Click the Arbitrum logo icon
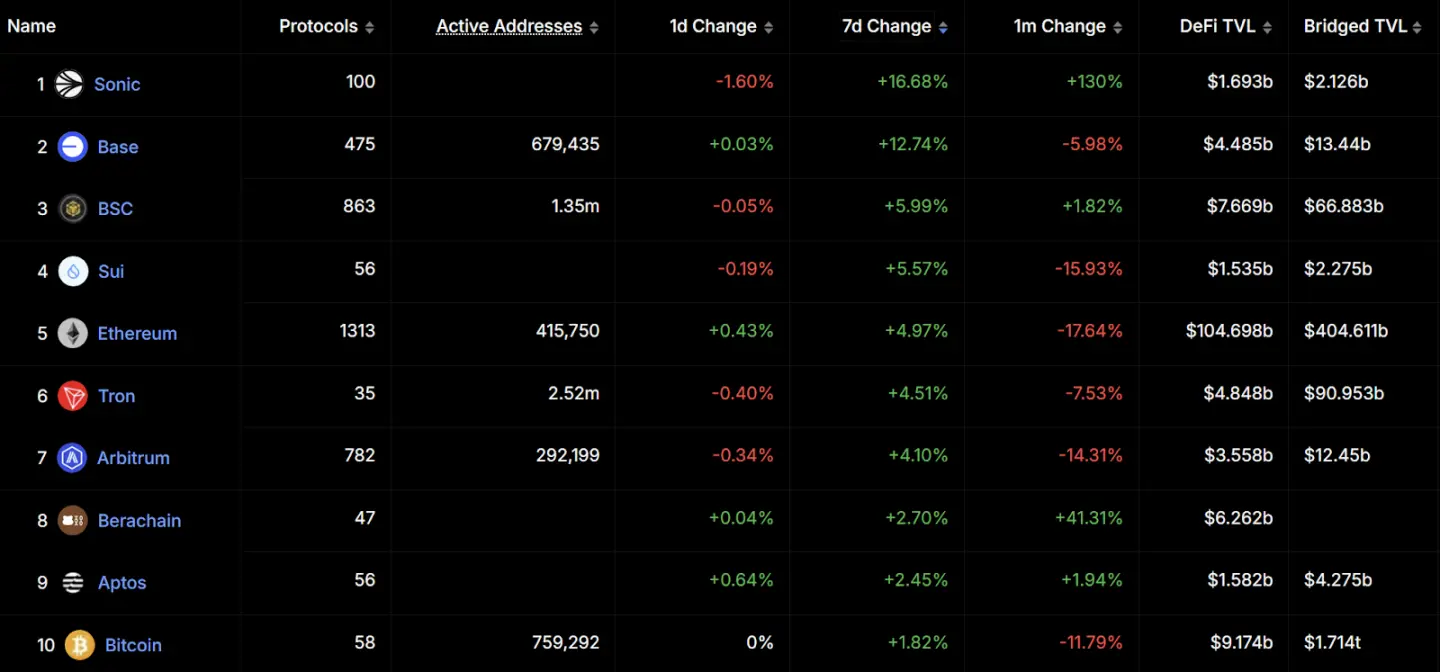Viewport: 1440px width, 672px height. click(72, 458)
